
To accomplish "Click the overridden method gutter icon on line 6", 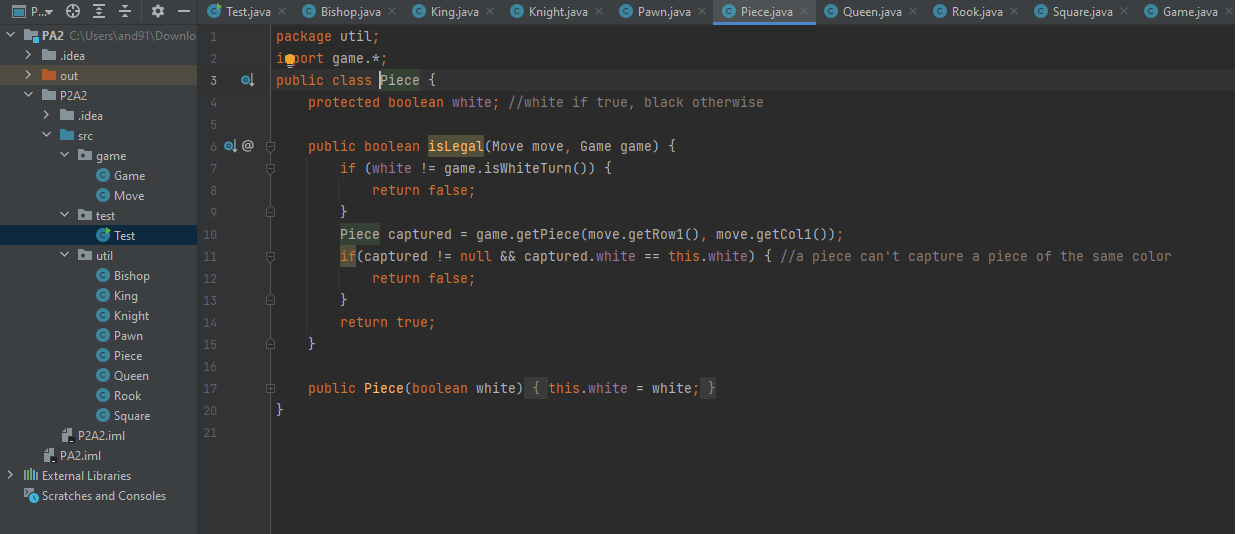I will tap(230, 146).
